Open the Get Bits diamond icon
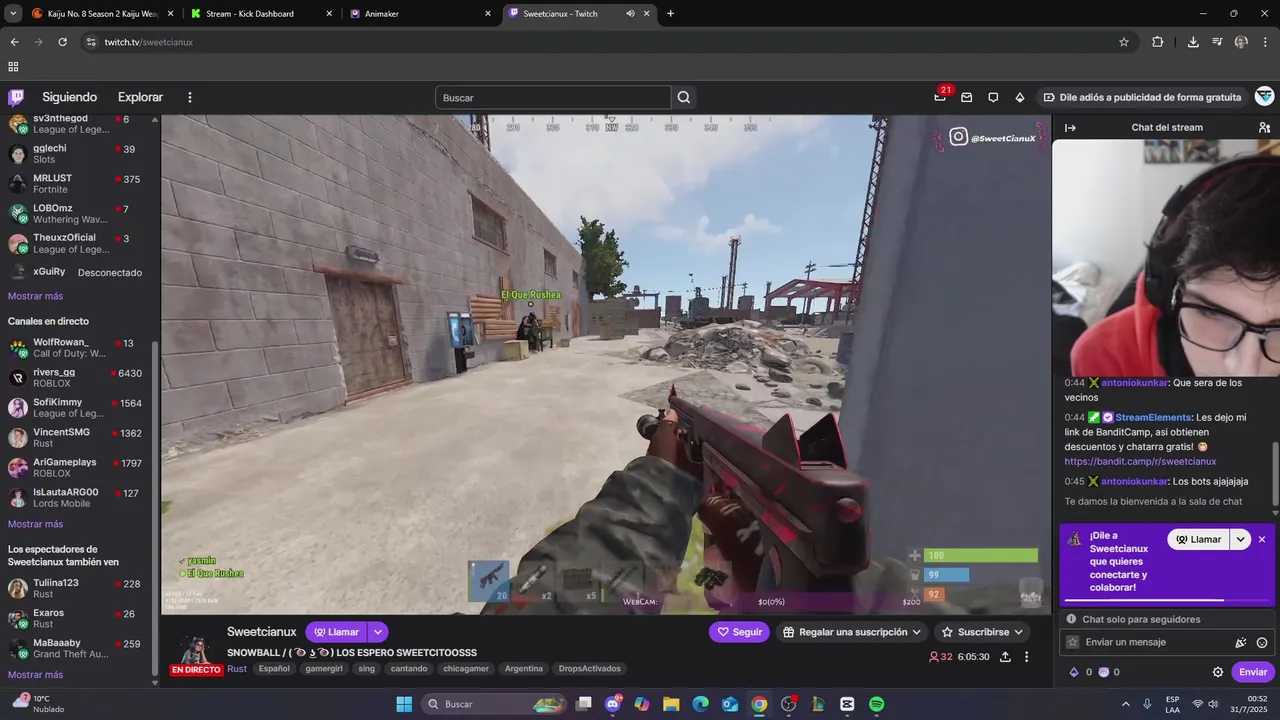 [1019, 97]
